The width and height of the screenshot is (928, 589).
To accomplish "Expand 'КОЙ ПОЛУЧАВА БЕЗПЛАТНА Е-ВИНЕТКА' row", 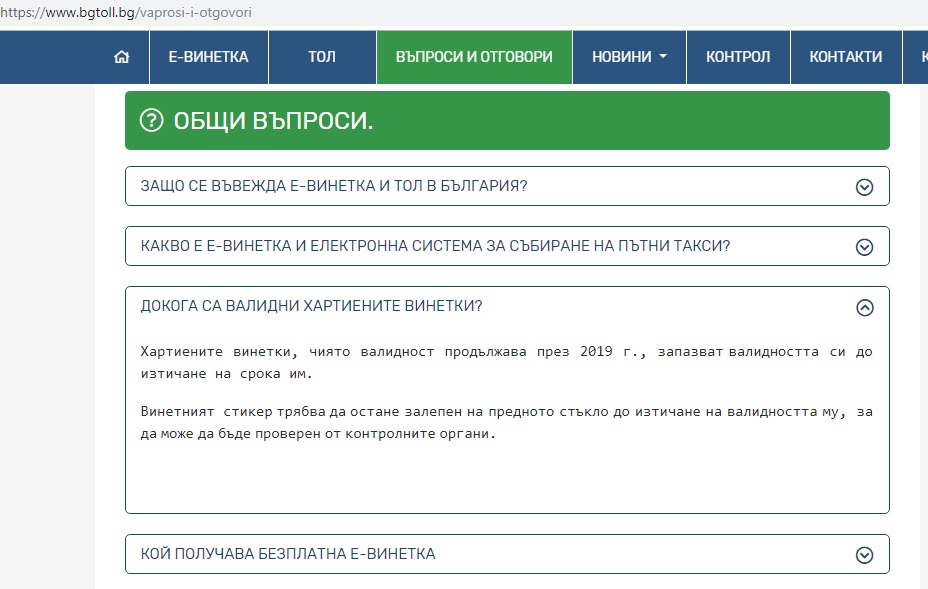I will click(x=507, y=554).
